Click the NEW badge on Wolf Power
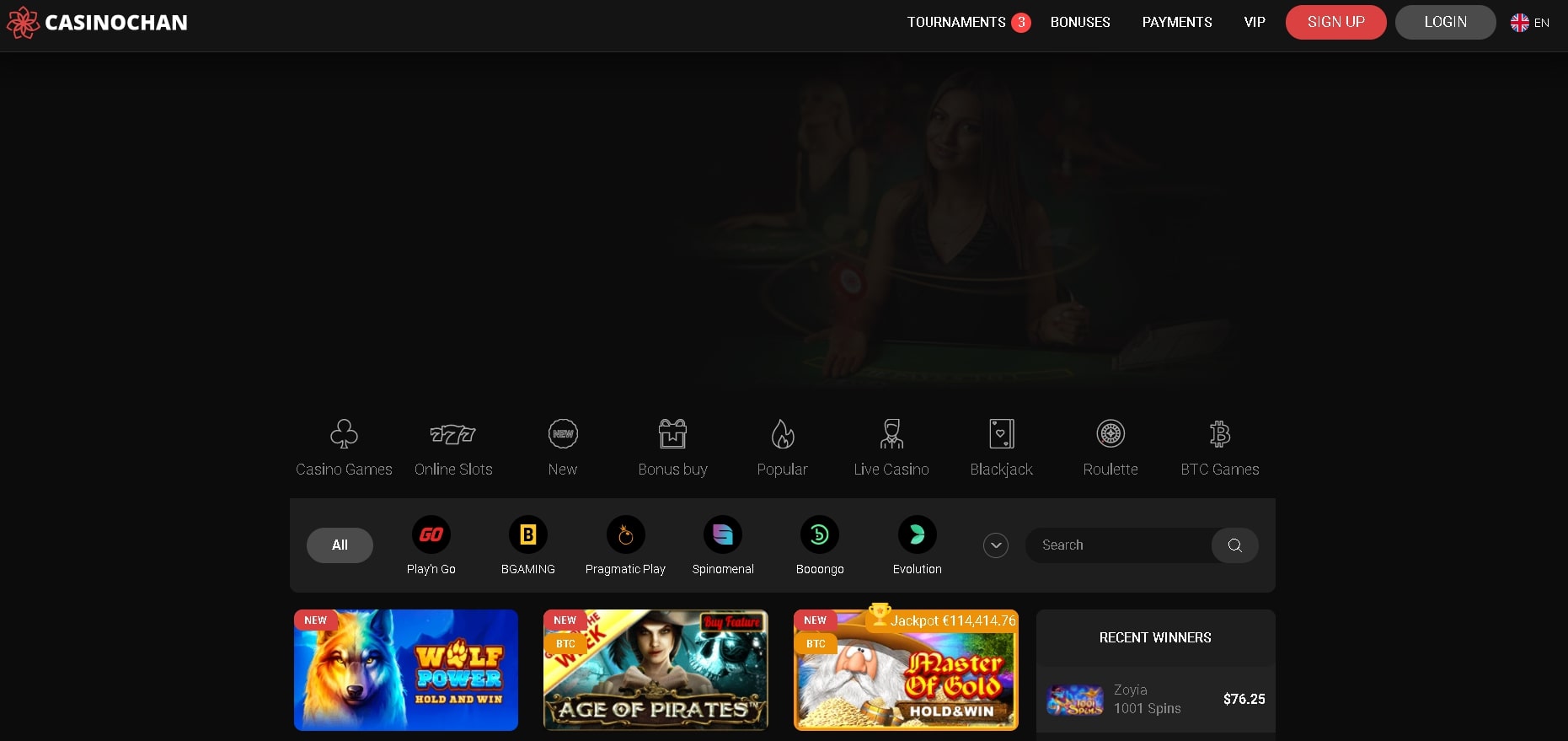This screenshot has height=741, width=1568. pyautogui.click(x=316, y=620)
